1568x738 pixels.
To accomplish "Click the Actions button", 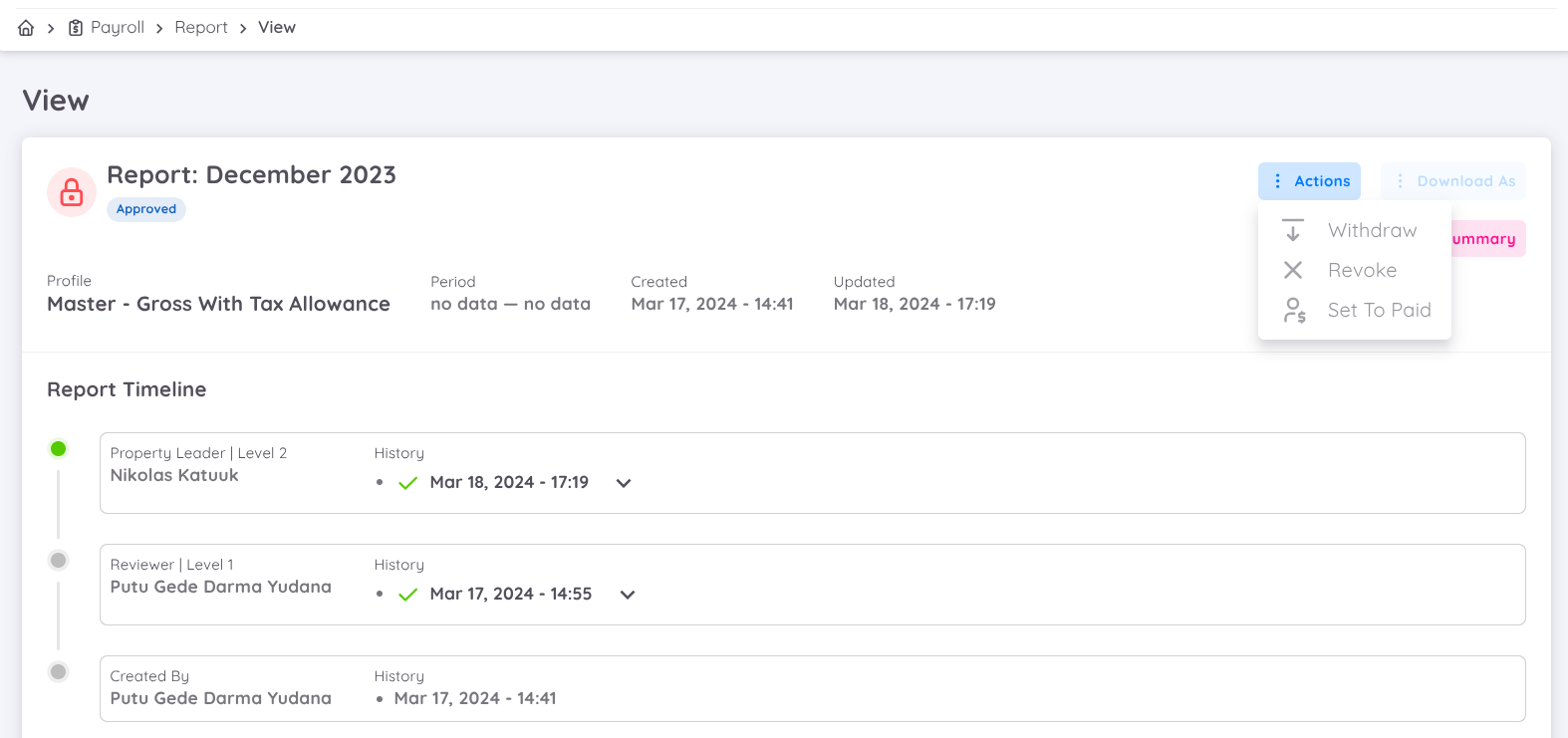I will pos(1309,181).
